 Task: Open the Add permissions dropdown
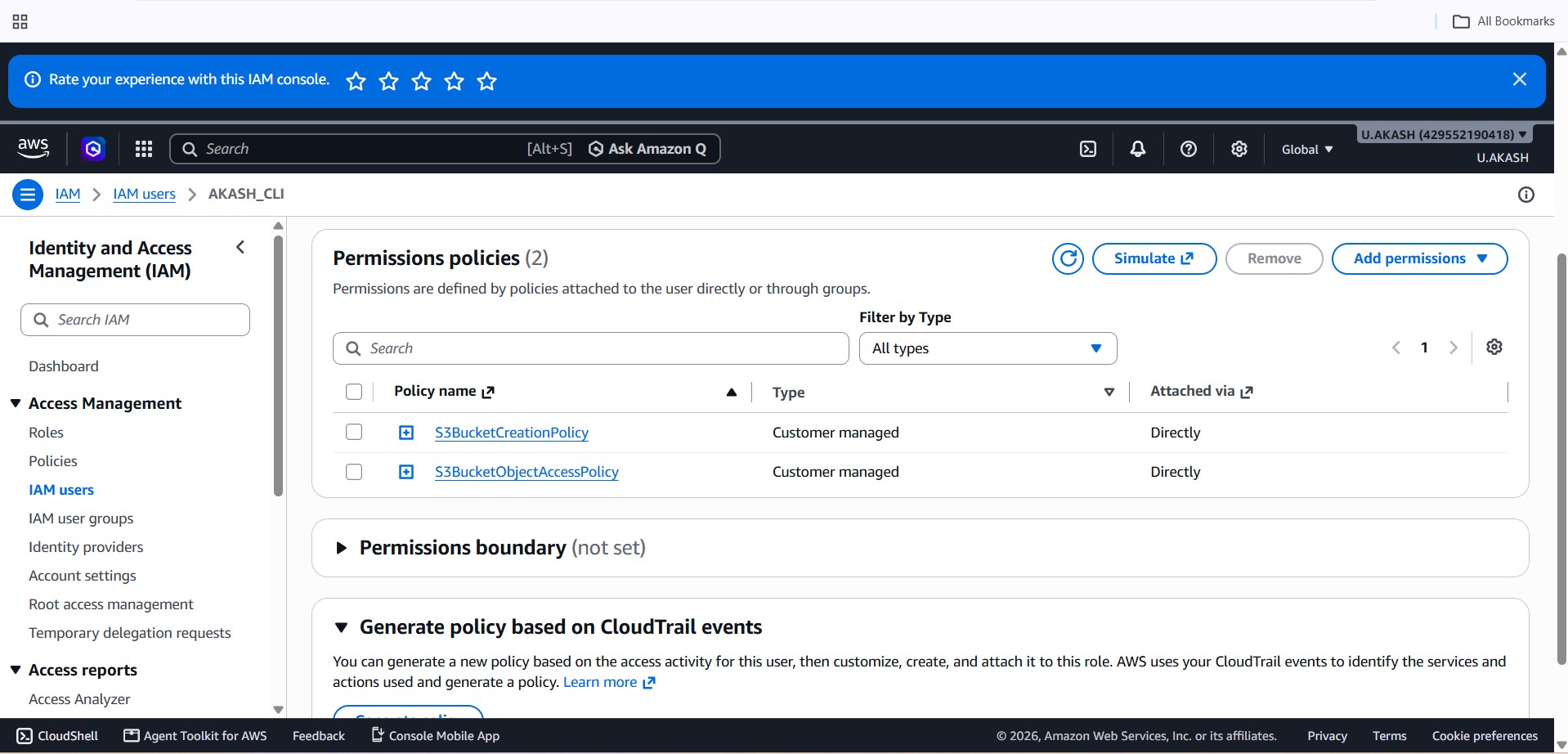click(1419, 258)
